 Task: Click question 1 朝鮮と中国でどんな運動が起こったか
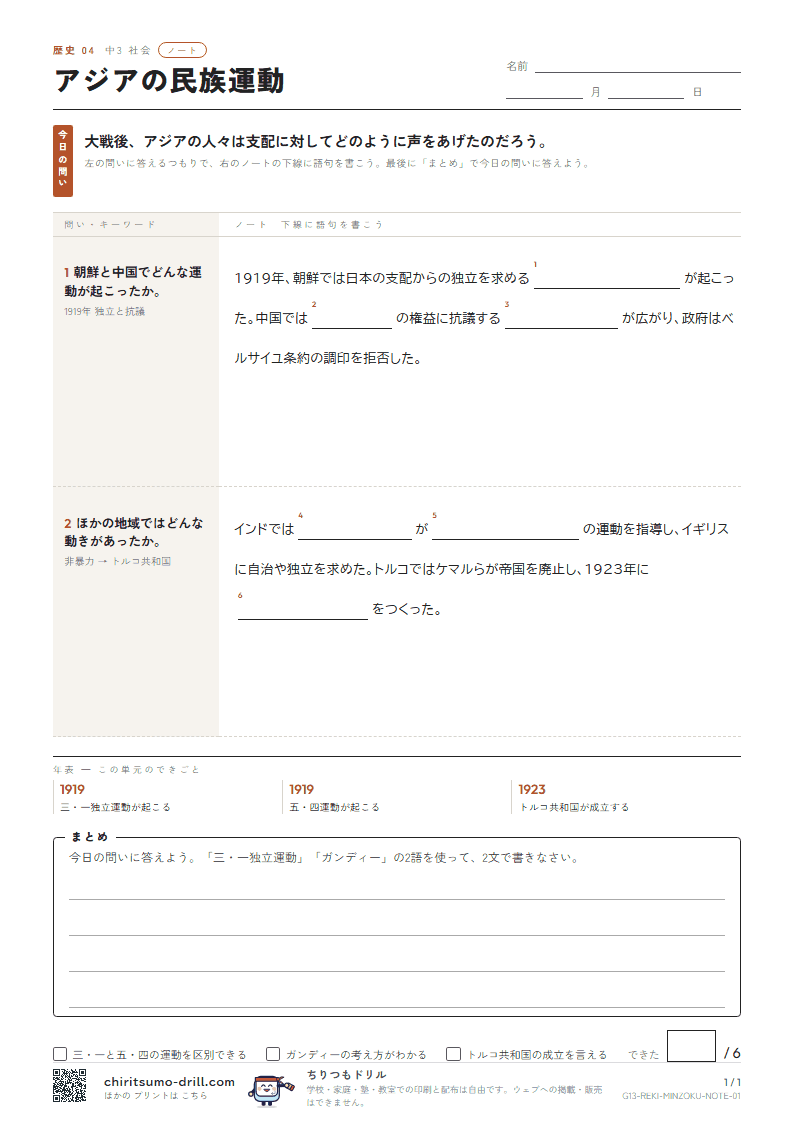pyautogui.click(x=133, y=281)
